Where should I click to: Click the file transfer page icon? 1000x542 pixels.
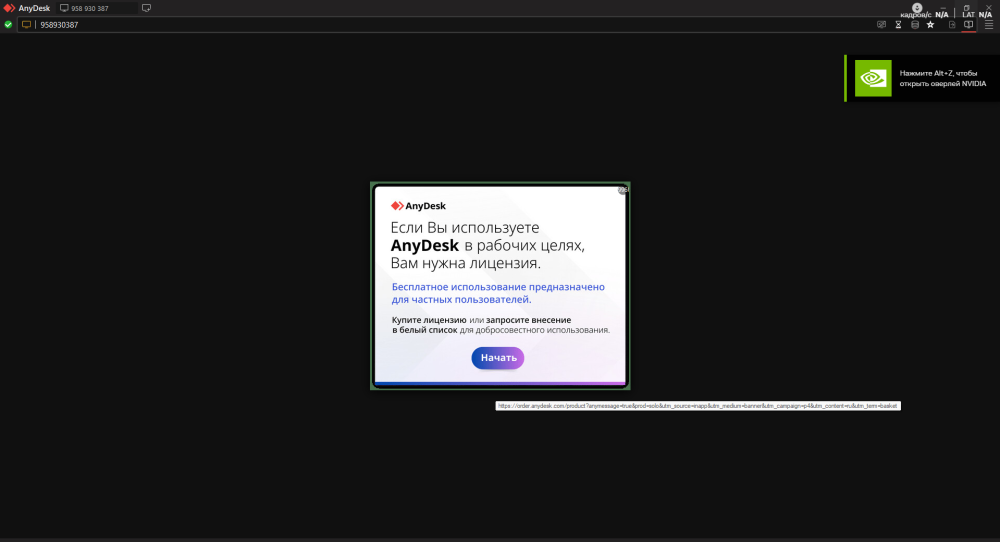point(952,25)
